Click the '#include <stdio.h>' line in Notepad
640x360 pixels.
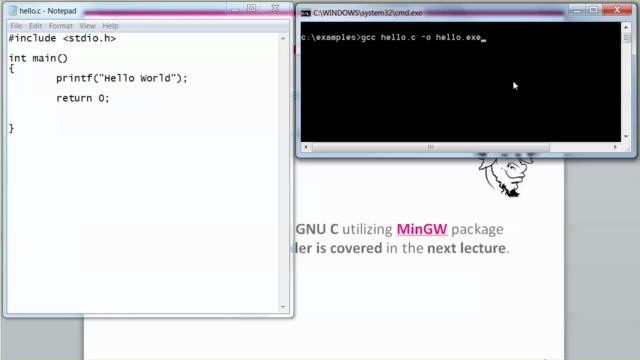(62, 38)
